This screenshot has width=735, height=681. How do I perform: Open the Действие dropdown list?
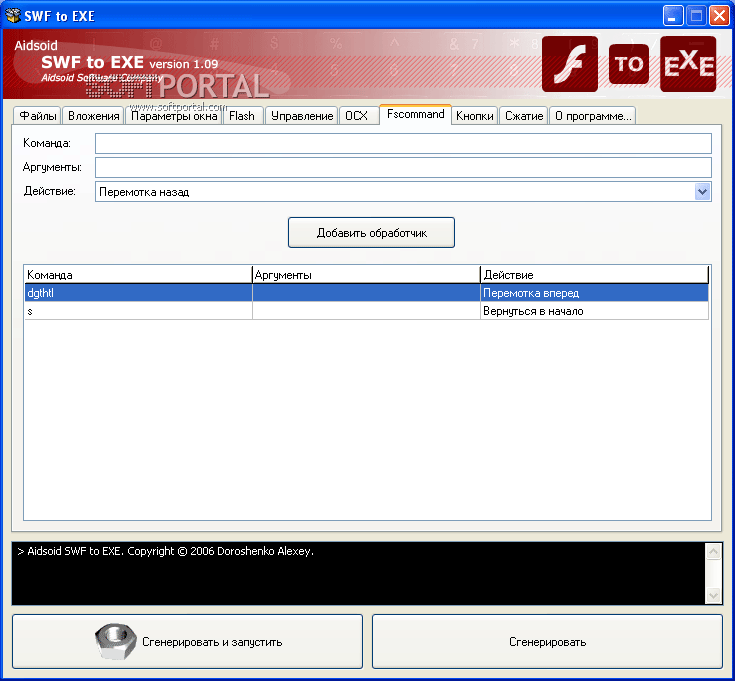click(x=702, y=192)
